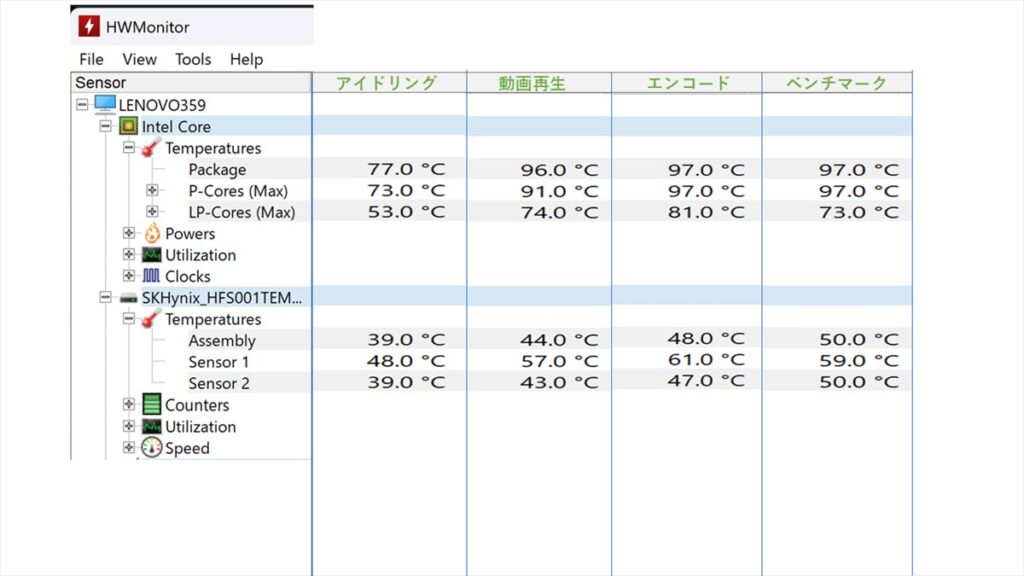Expand the Clocks section
The image size is (1024, 576).
point(129,276)
